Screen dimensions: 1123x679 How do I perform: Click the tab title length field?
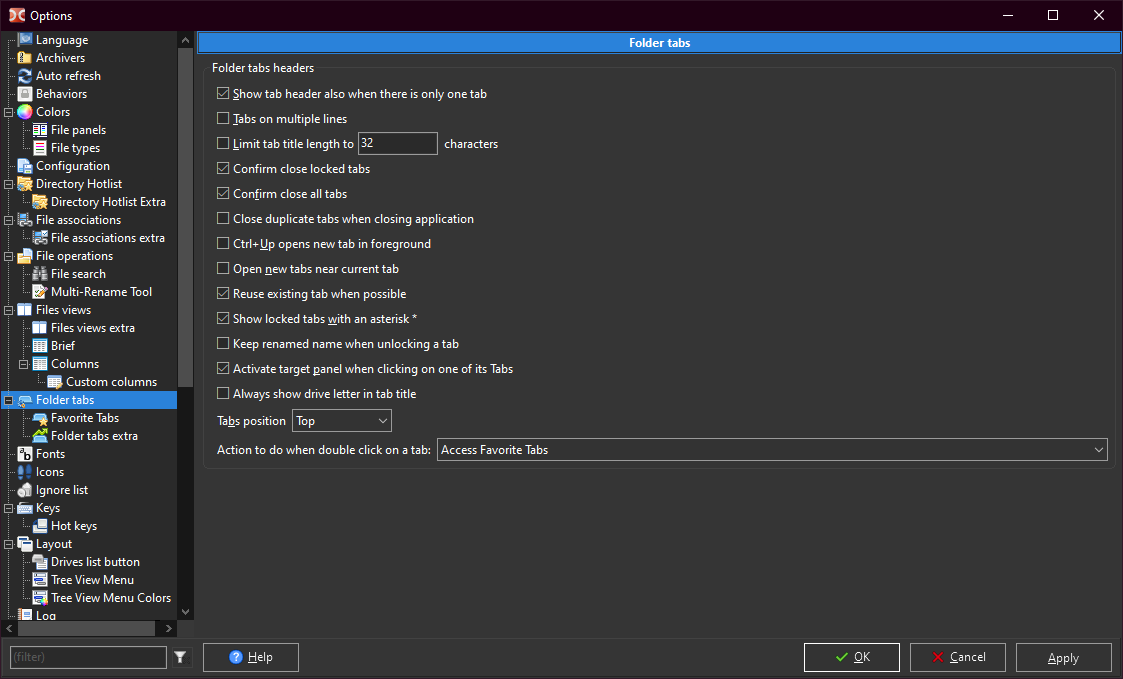(397, 144)
